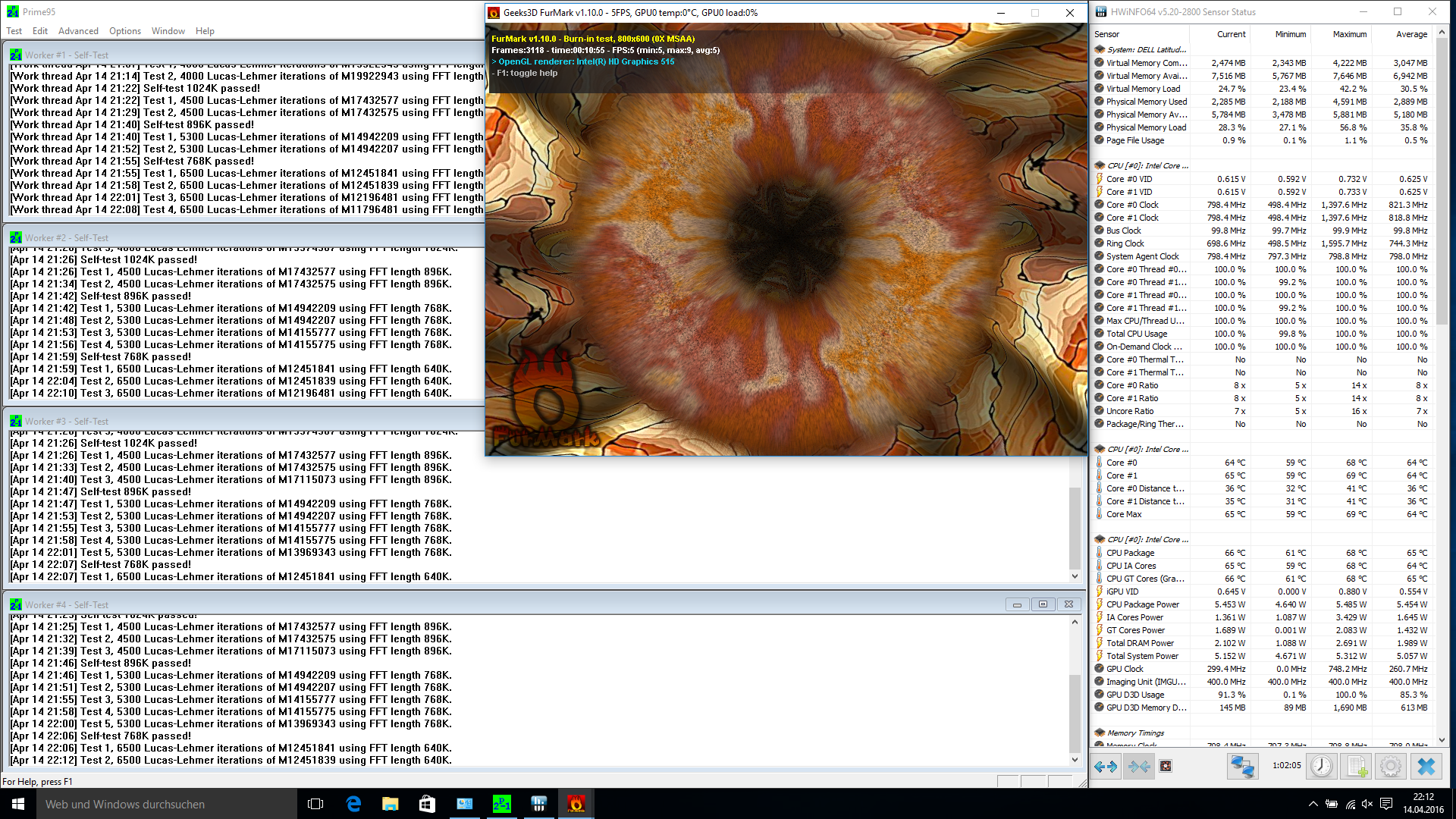Open Prime95 Window menu
The width and height of the screenshot is (1456, 819).
(x=168, y=31)
